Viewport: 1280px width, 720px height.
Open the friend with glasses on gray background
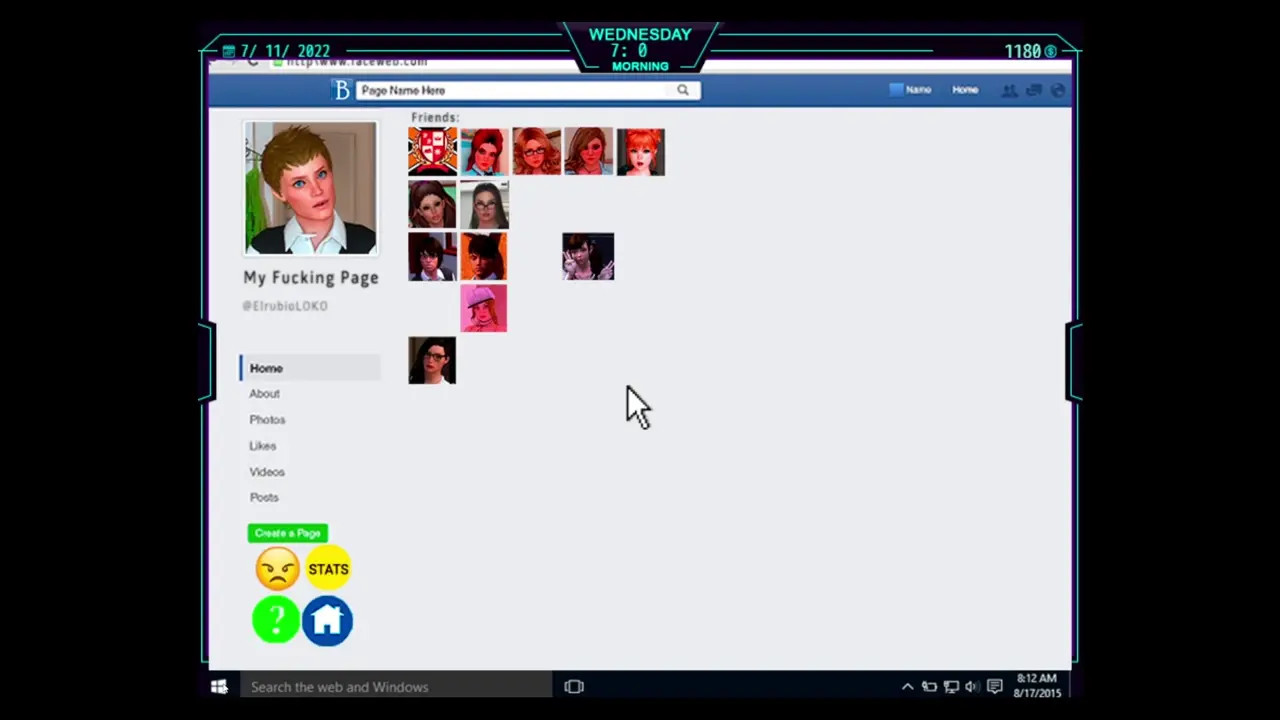pyautogui.click(x=484, y=204)
